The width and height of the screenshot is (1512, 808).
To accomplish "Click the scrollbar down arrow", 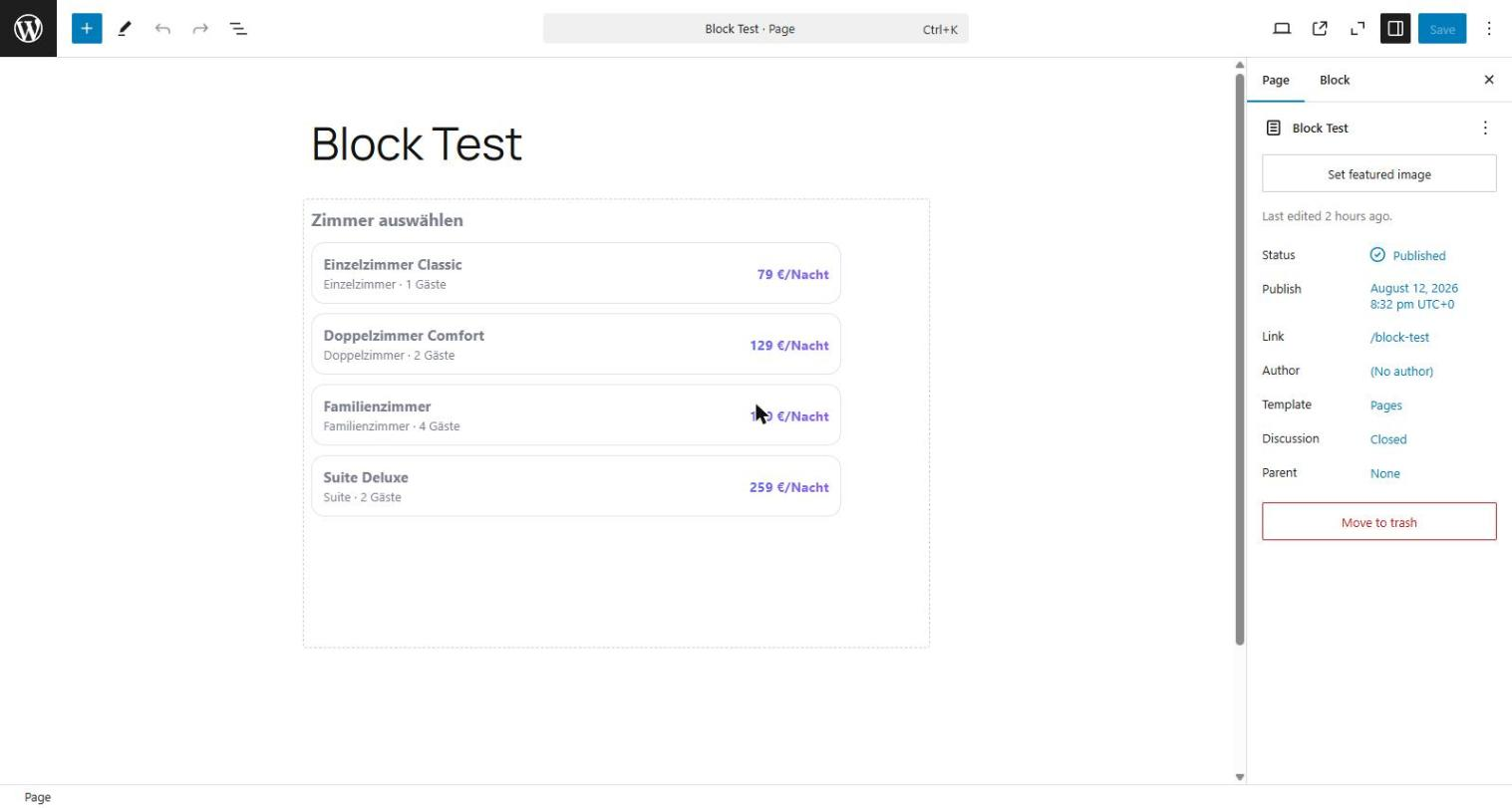I will click(x=1240, y=777).
